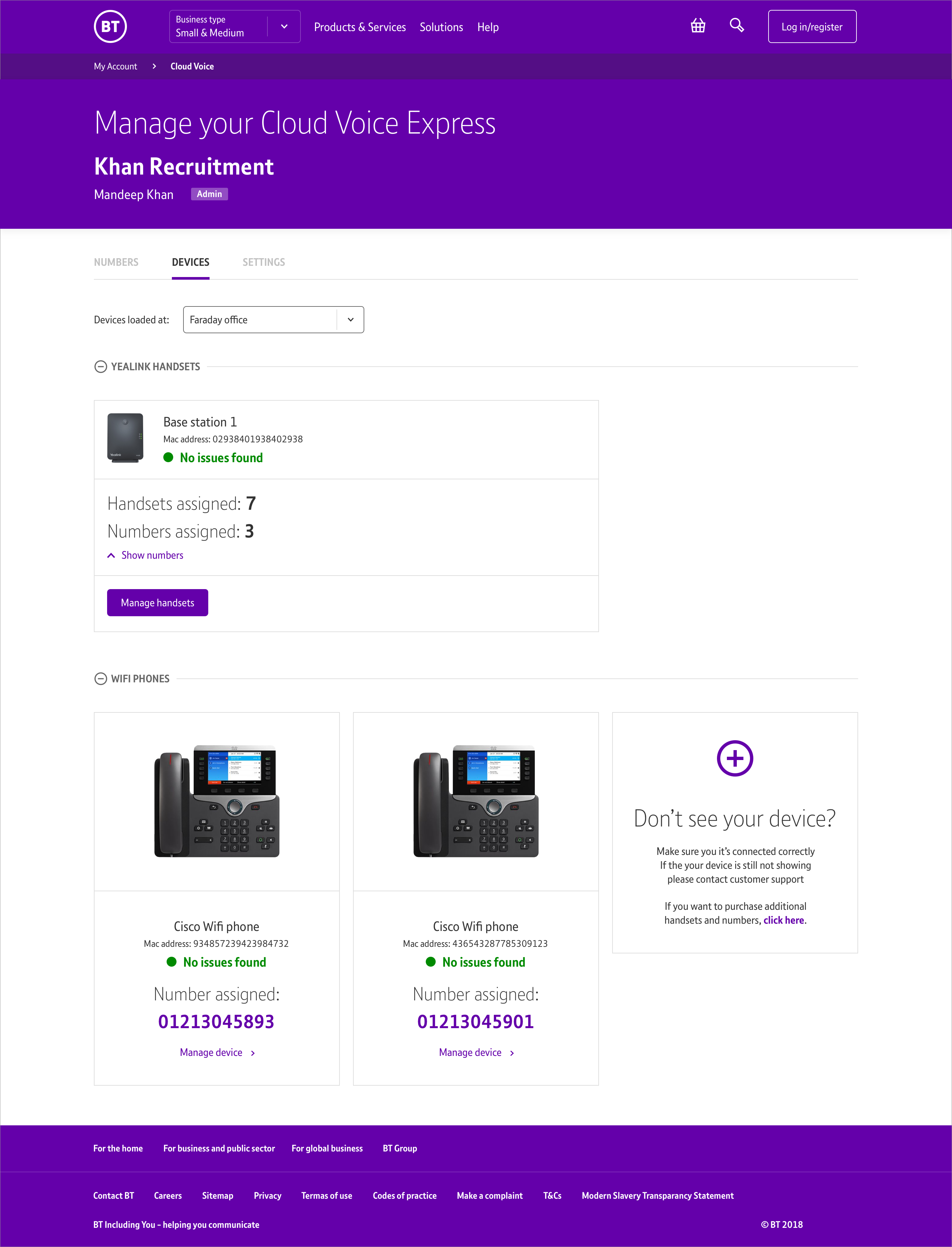Switch to the Numbers tab
The image size is (952, 1247).
(x=116, y=262)
